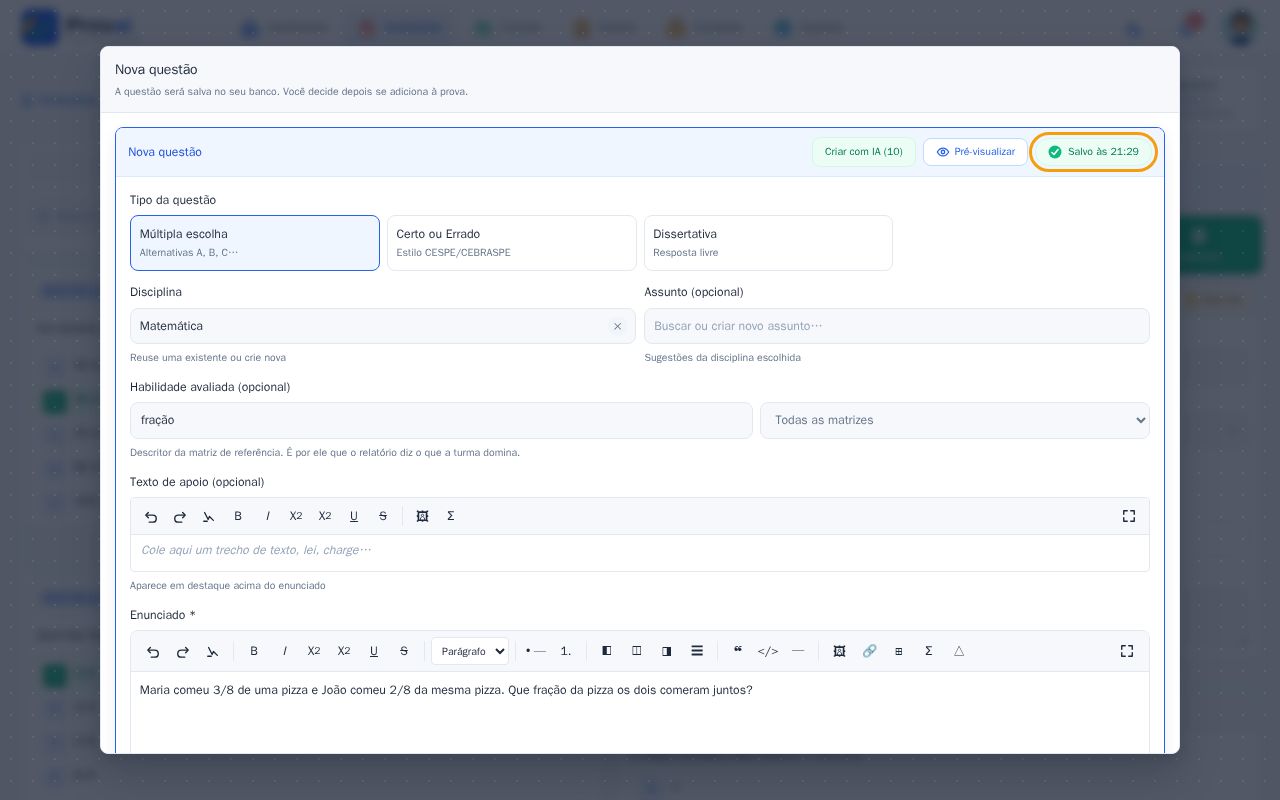Insert formula in the Texto de apoio toolbar
Image resolution: width=1280 pixels, height=800 pixels.
click(451, 516)
